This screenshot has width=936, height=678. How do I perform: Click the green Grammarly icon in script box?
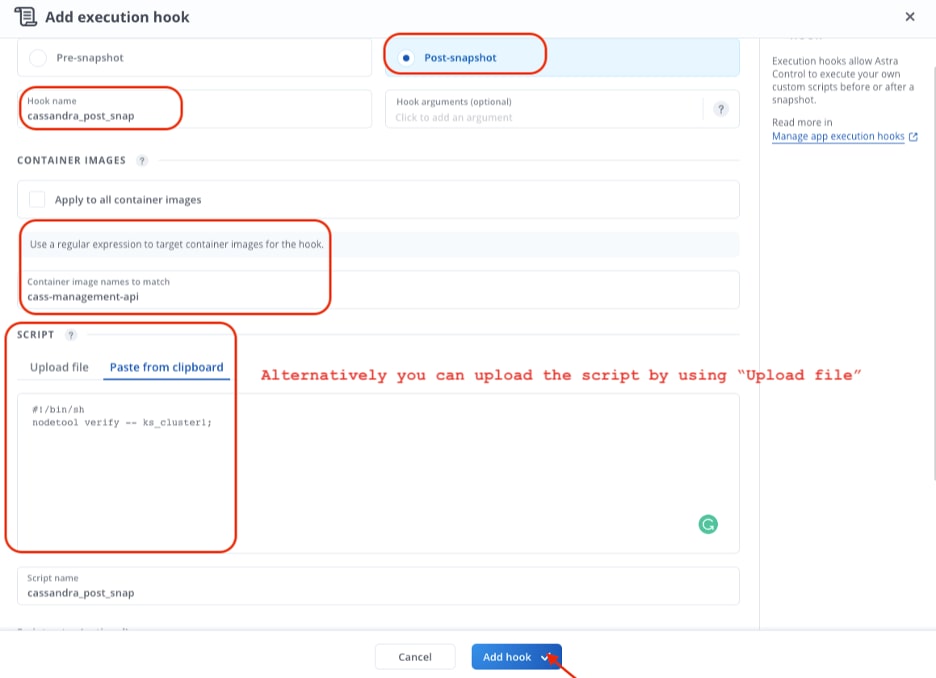(x=708, y=524)
